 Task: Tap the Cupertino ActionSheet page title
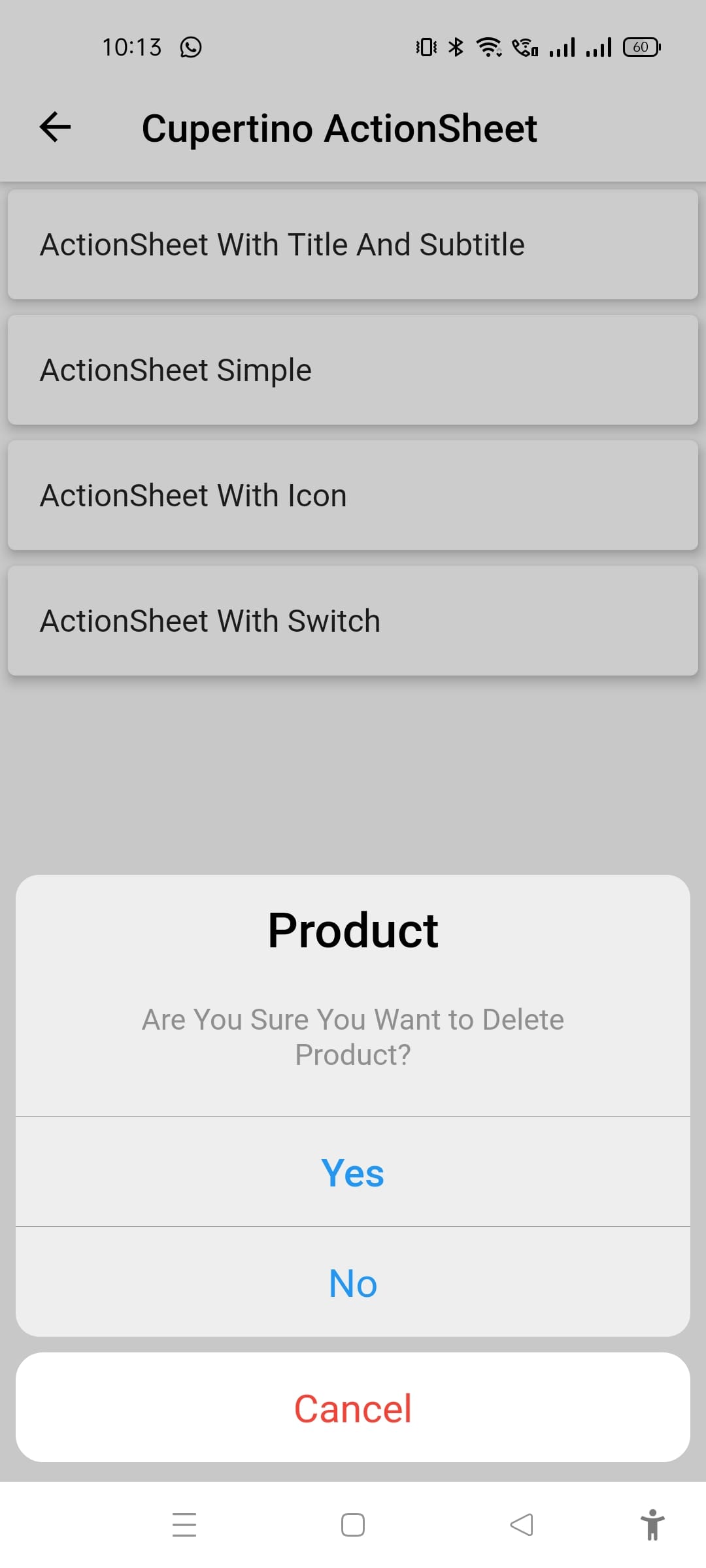click(339, 128)
